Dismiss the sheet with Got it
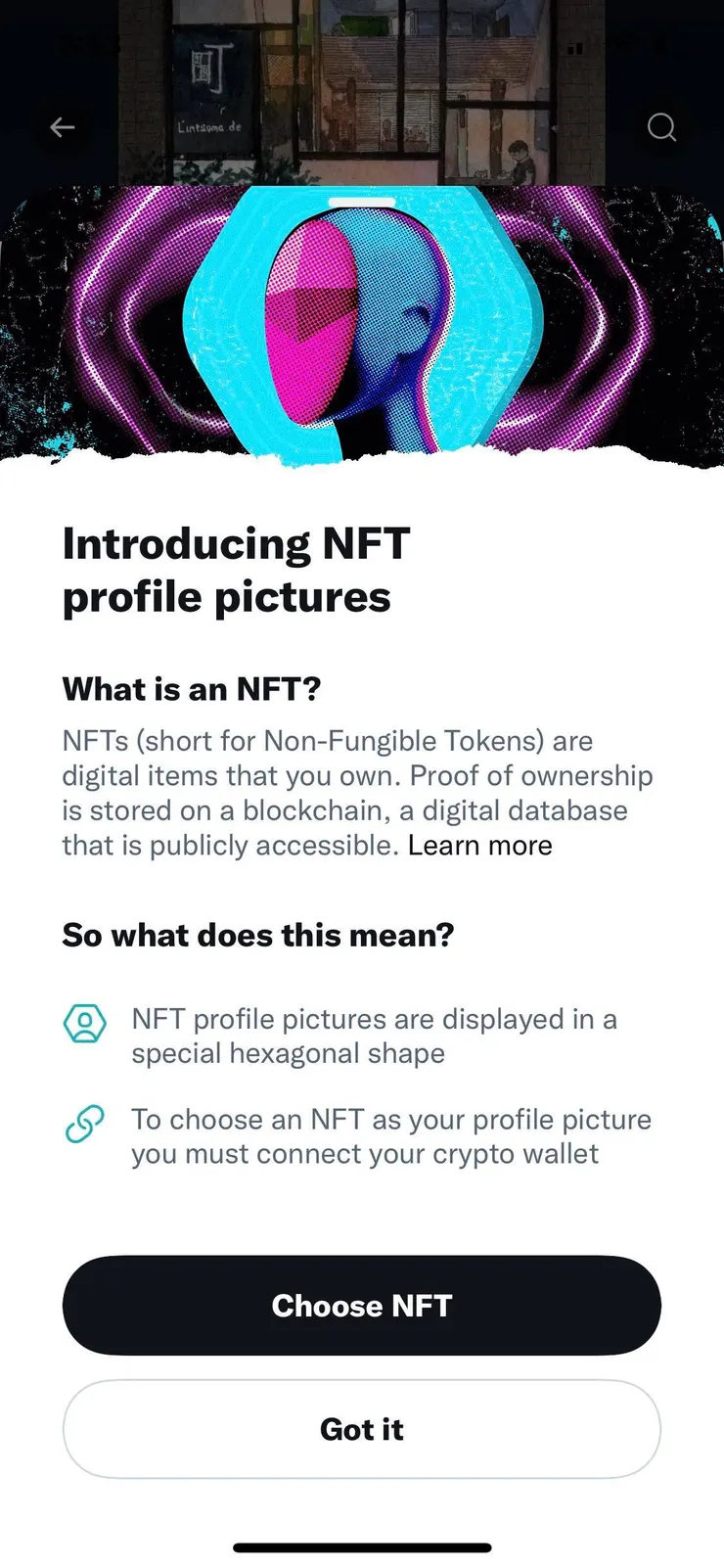 (x=362, y=1429)
